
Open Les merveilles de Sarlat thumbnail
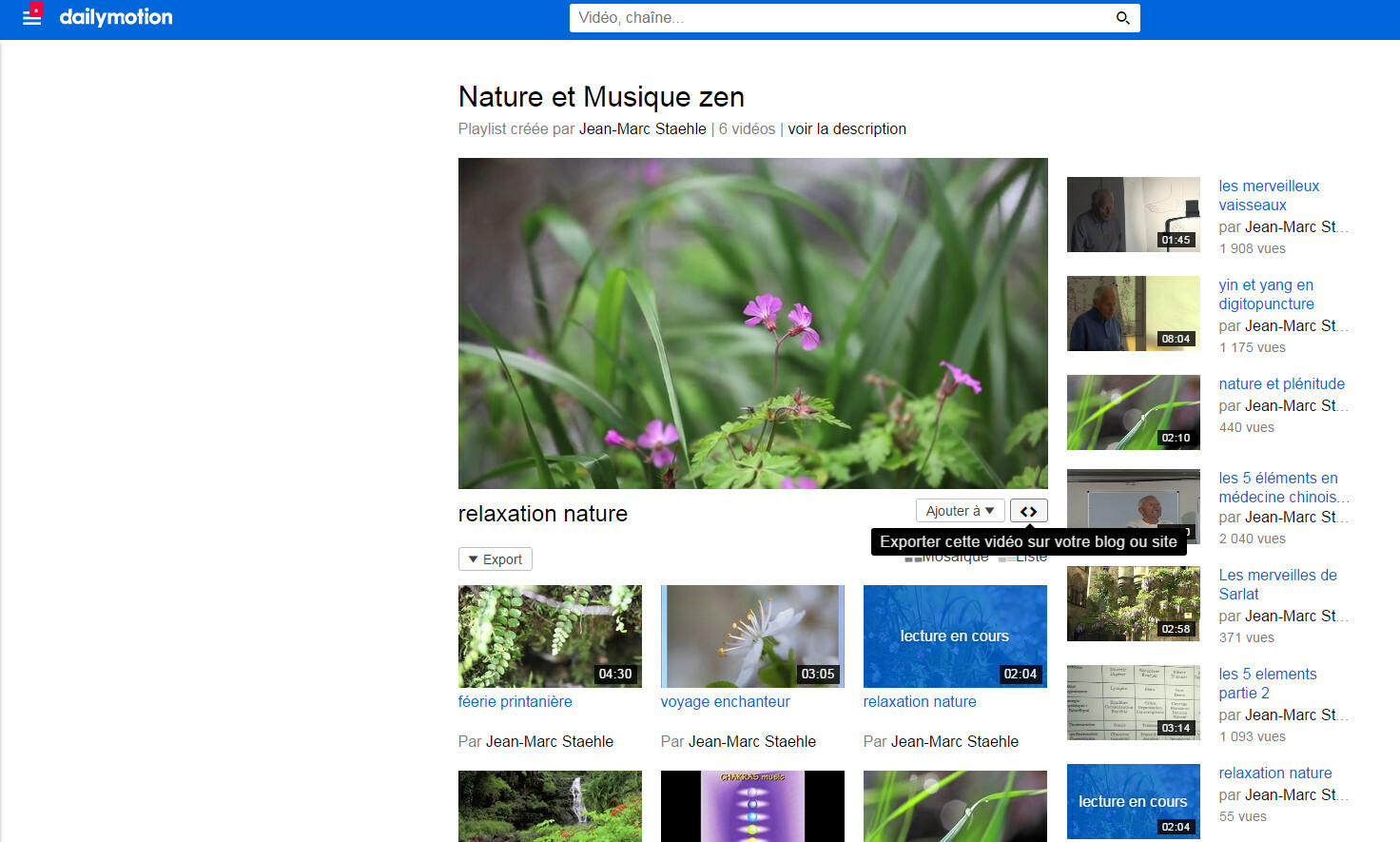coord(1133,603)
